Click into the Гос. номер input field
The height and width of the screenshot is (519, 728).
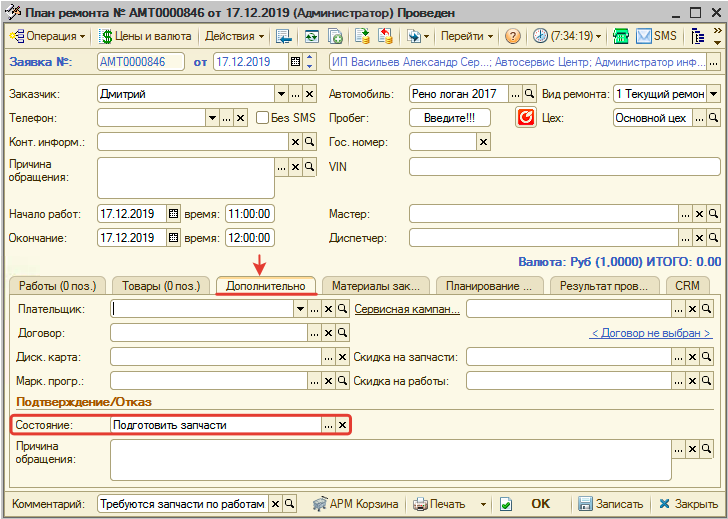441,142
